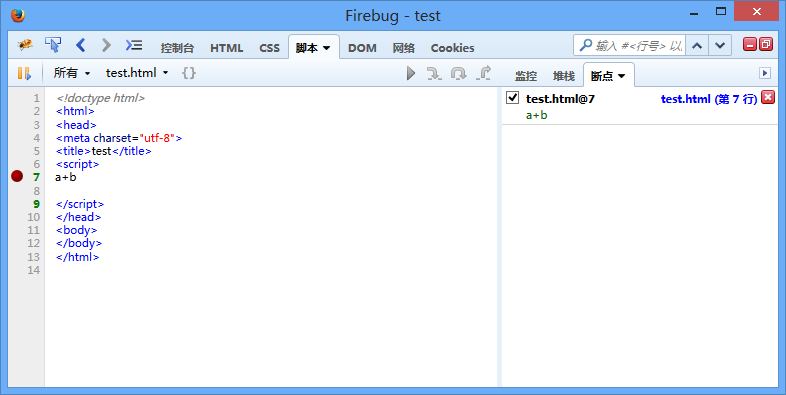
Task: Switch to the 网络 tab
Action: click(404, 48)
